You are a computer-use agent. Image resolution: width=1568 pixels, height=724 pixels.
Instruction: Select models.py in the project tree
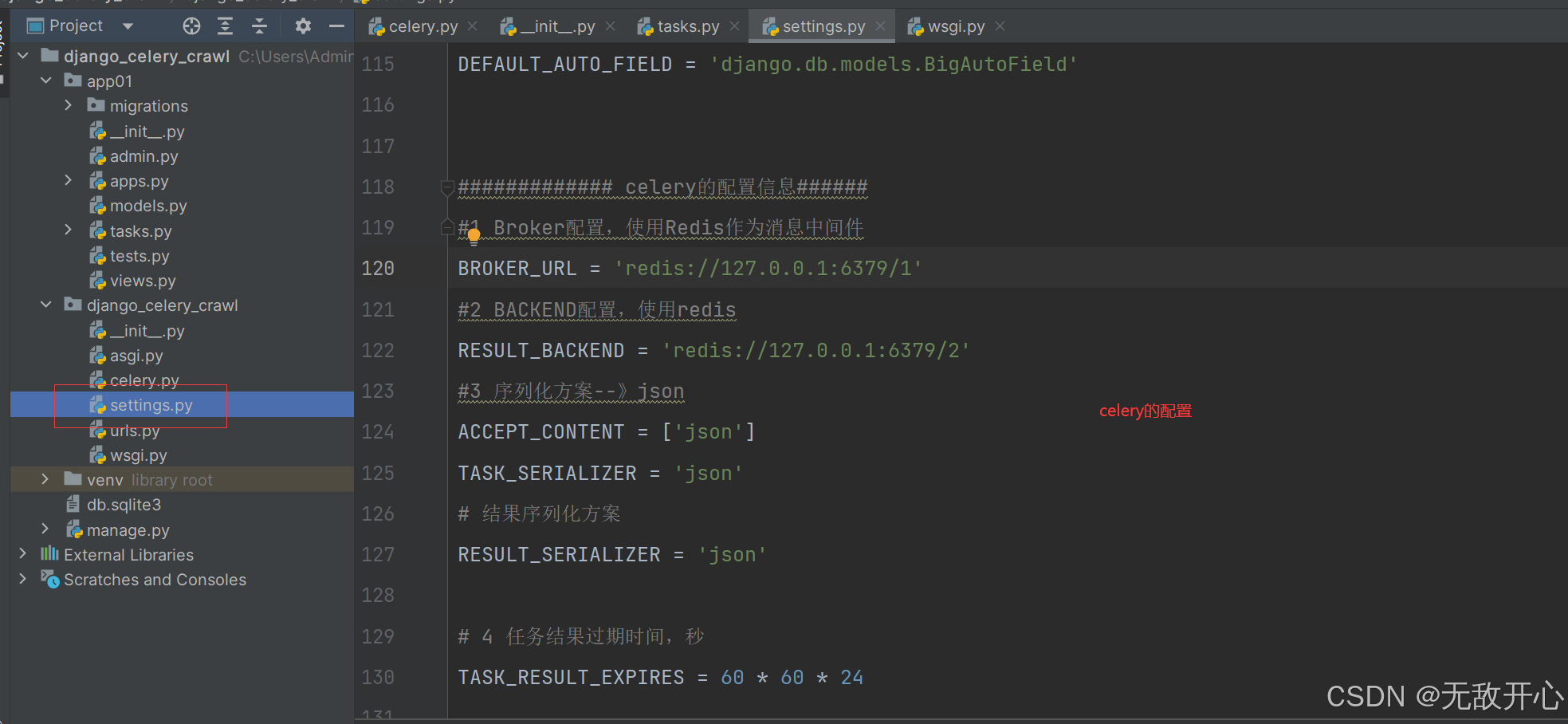tap(148, 206)
